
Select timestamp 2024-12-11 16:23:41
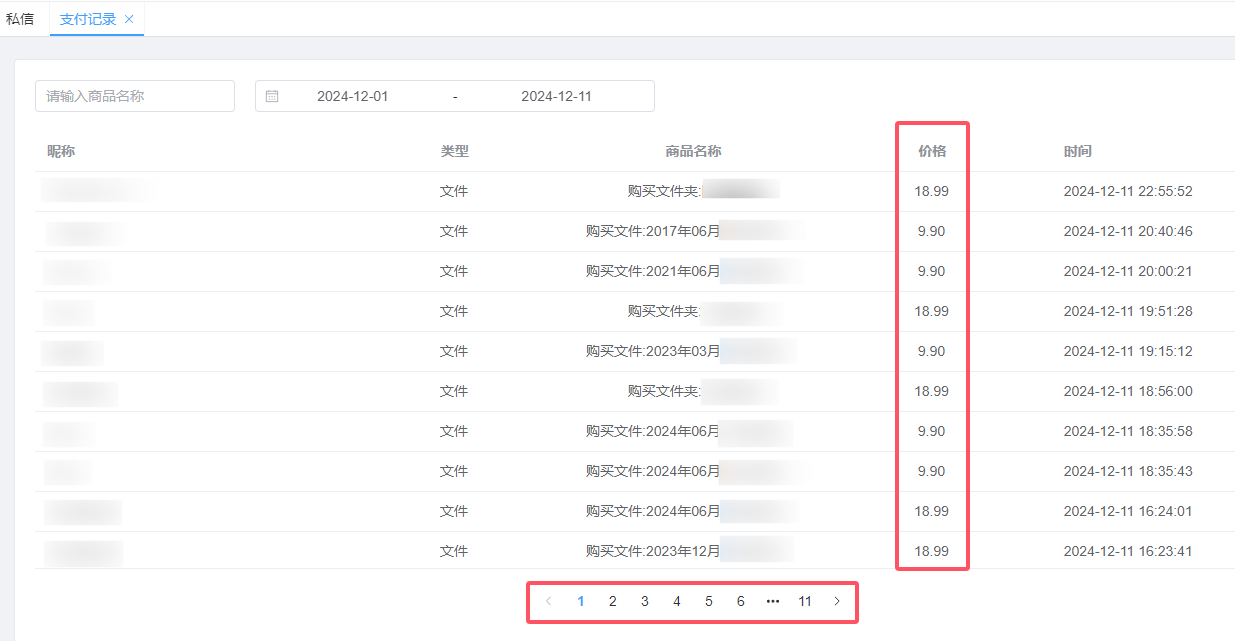click(x=1128, y=551)
